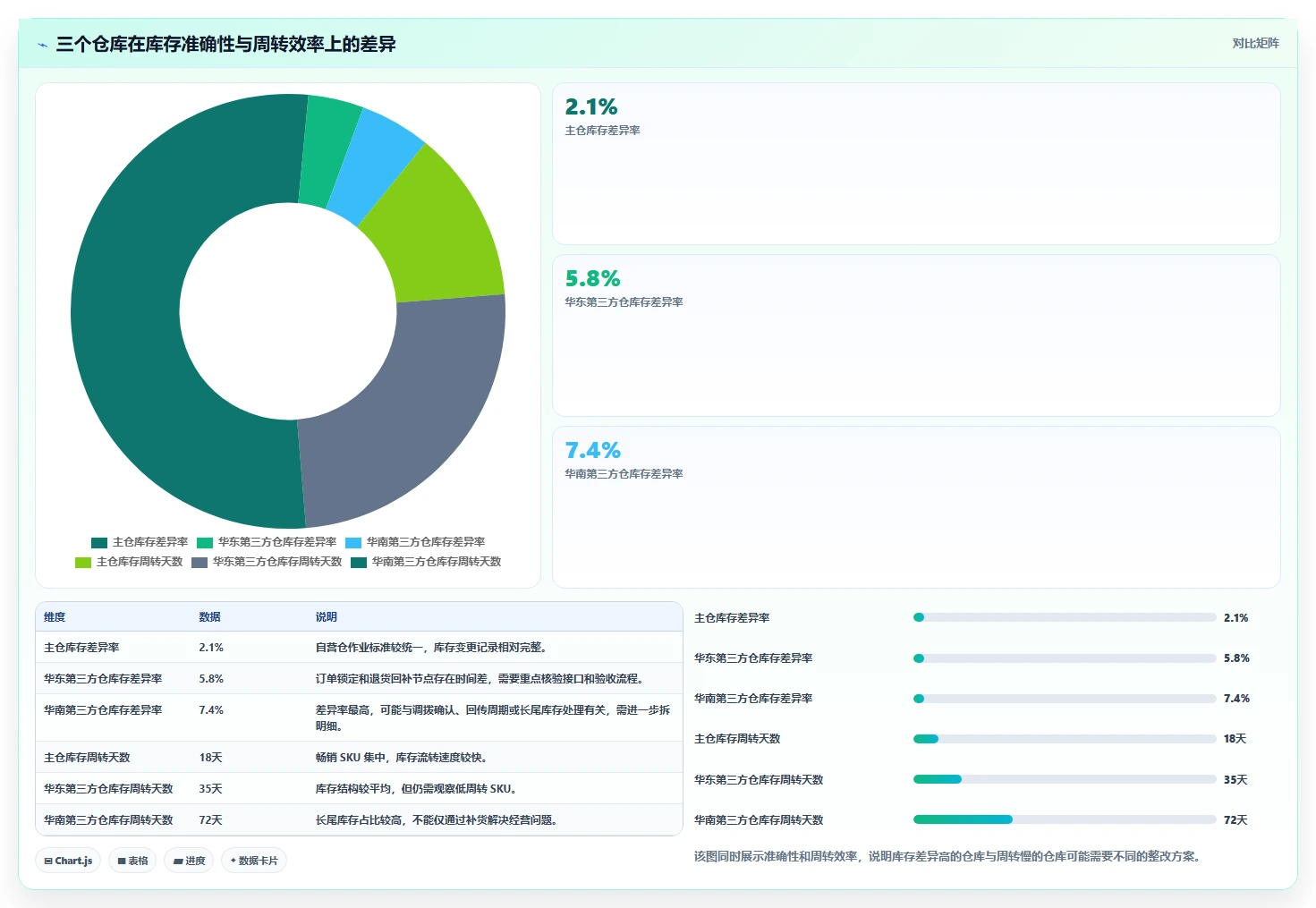1316x908 pixels.
Task: Click the Chart.js tag chip
Action: tap(68, 861)
